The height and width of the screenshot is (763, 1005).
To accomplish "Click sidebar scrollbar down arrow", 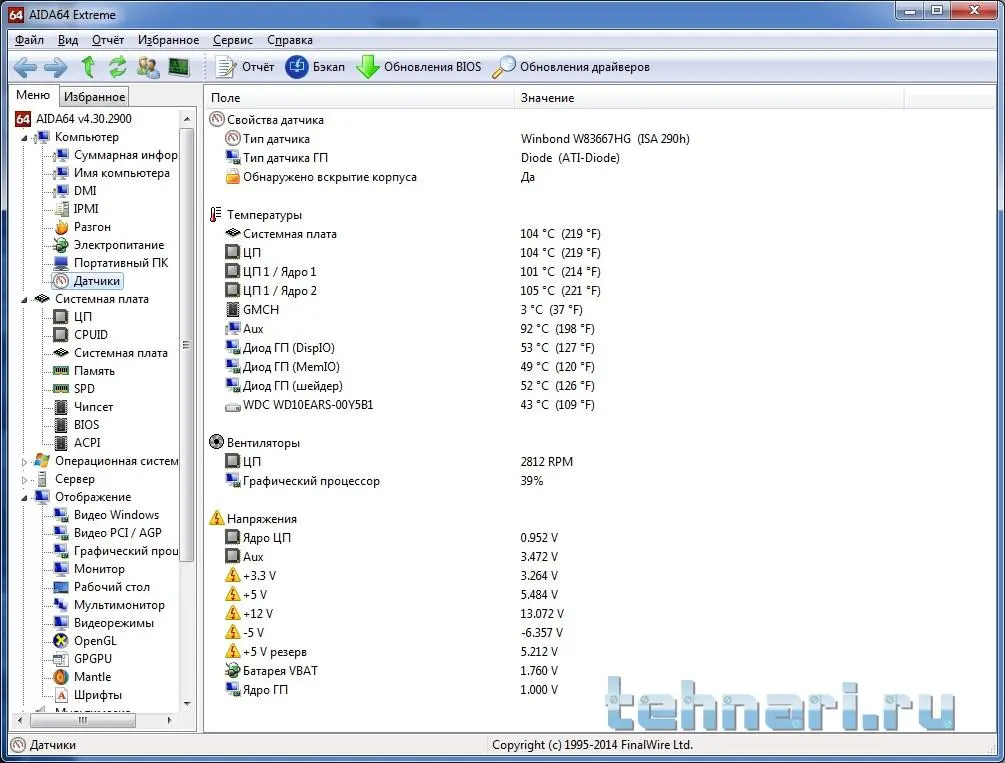I will pos(187,704).
